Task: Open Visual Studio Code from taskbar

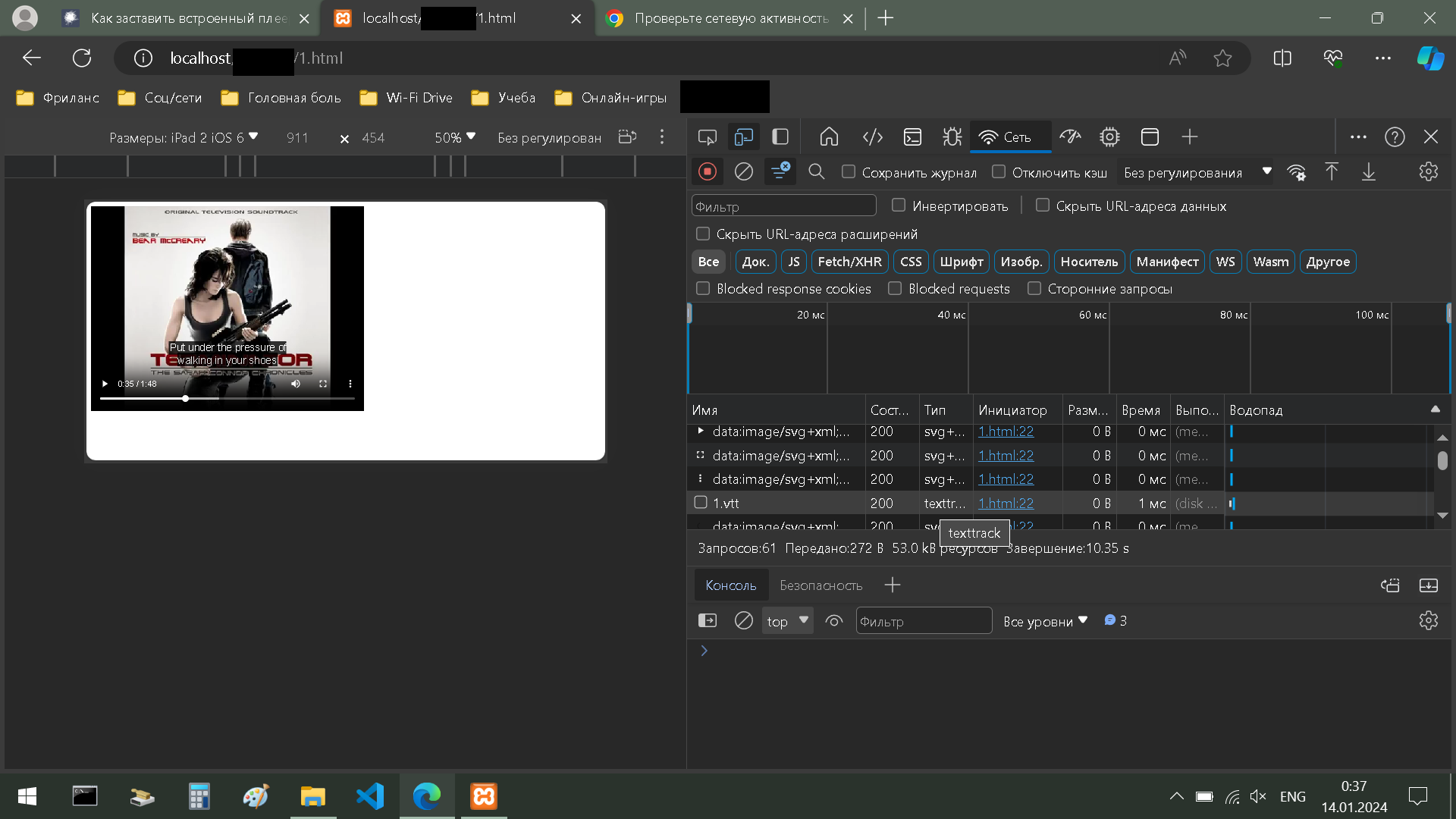Action: [370, 796]
